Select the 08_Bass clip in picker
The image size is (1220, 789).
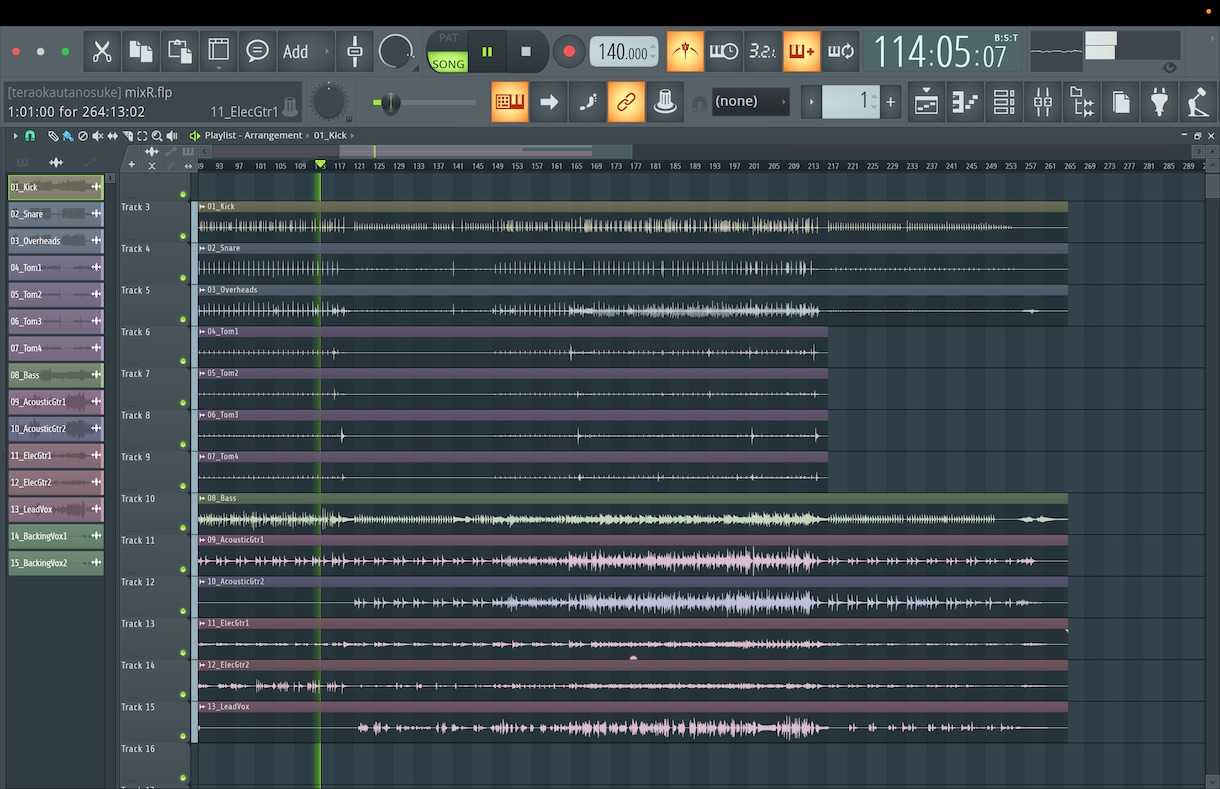pos(55,375)
